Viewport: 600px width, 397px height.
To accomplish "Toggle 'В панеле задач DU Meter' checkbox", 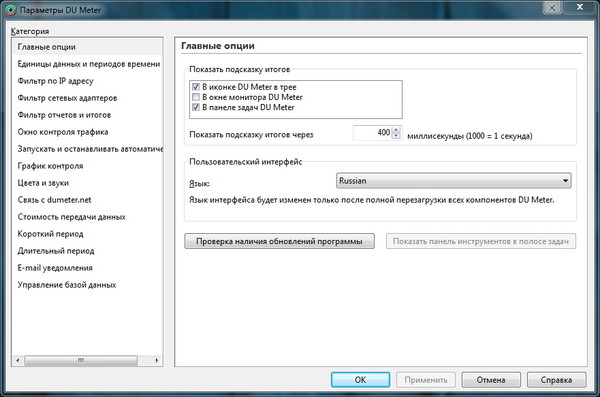I will pos(196,107).
